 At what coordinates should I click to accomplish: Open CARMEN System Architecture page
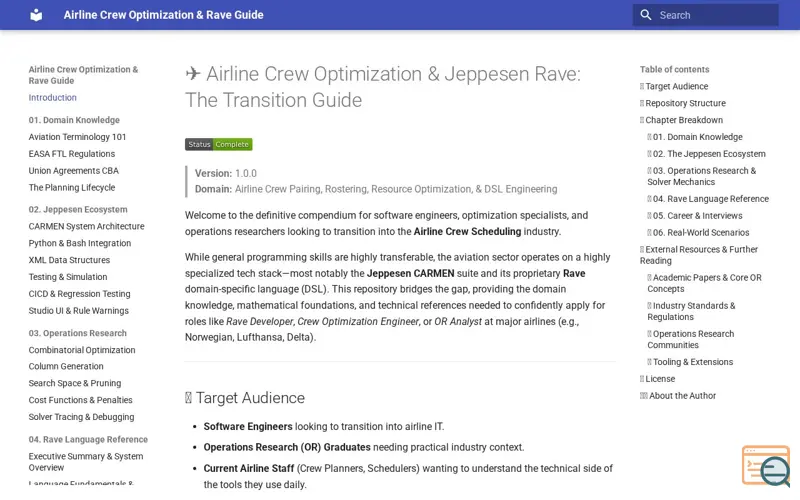pyautogui.click(x=86, y=226)
